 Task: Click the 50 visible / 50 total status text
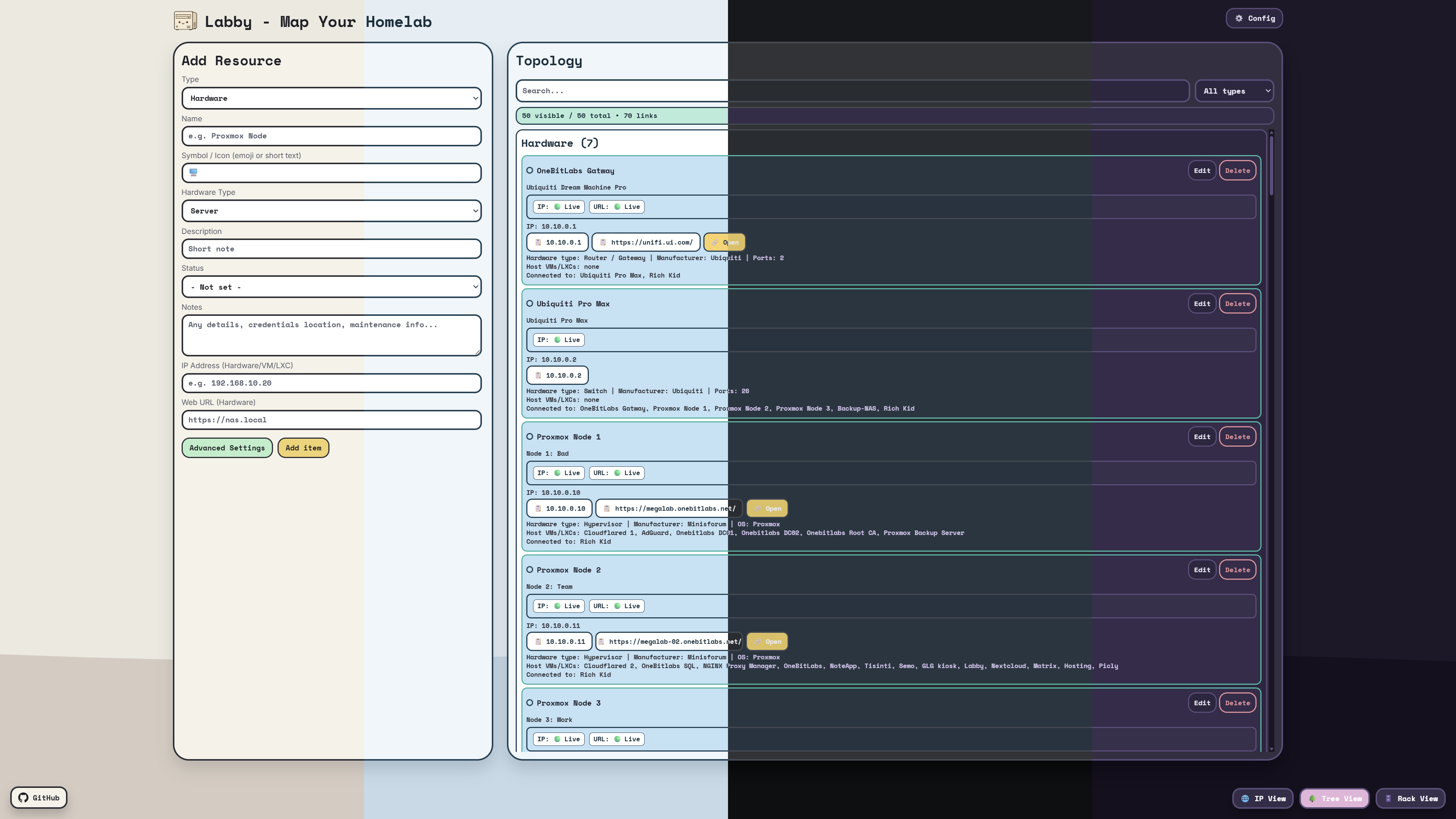[x=589, y=116]
